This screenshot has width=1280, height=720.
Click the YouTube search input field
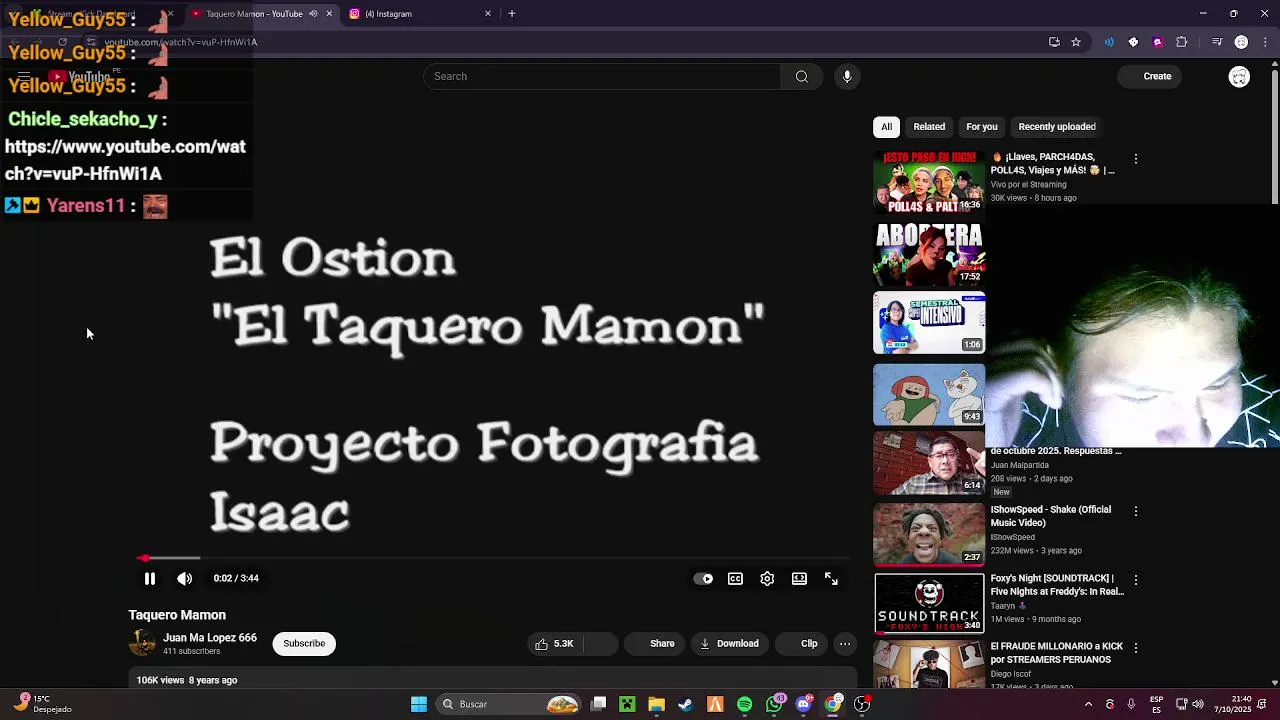click(602, 76)
